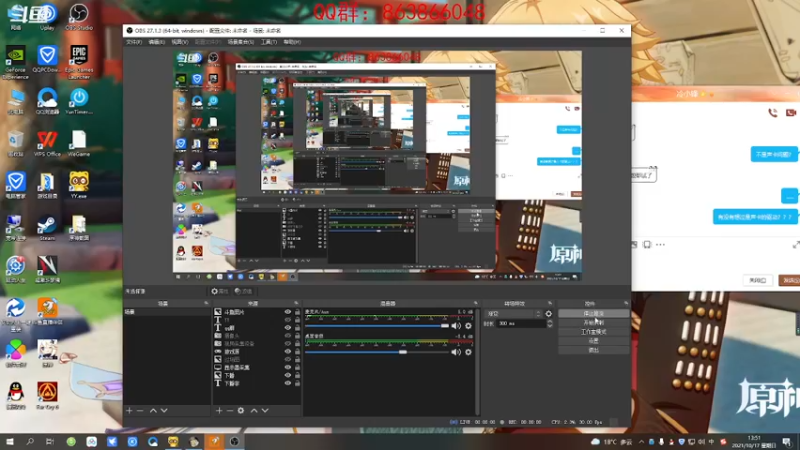Viewport: 800px width, 450px height.
Task: Select the Steam desktop icon
Action: click(47, 228)
